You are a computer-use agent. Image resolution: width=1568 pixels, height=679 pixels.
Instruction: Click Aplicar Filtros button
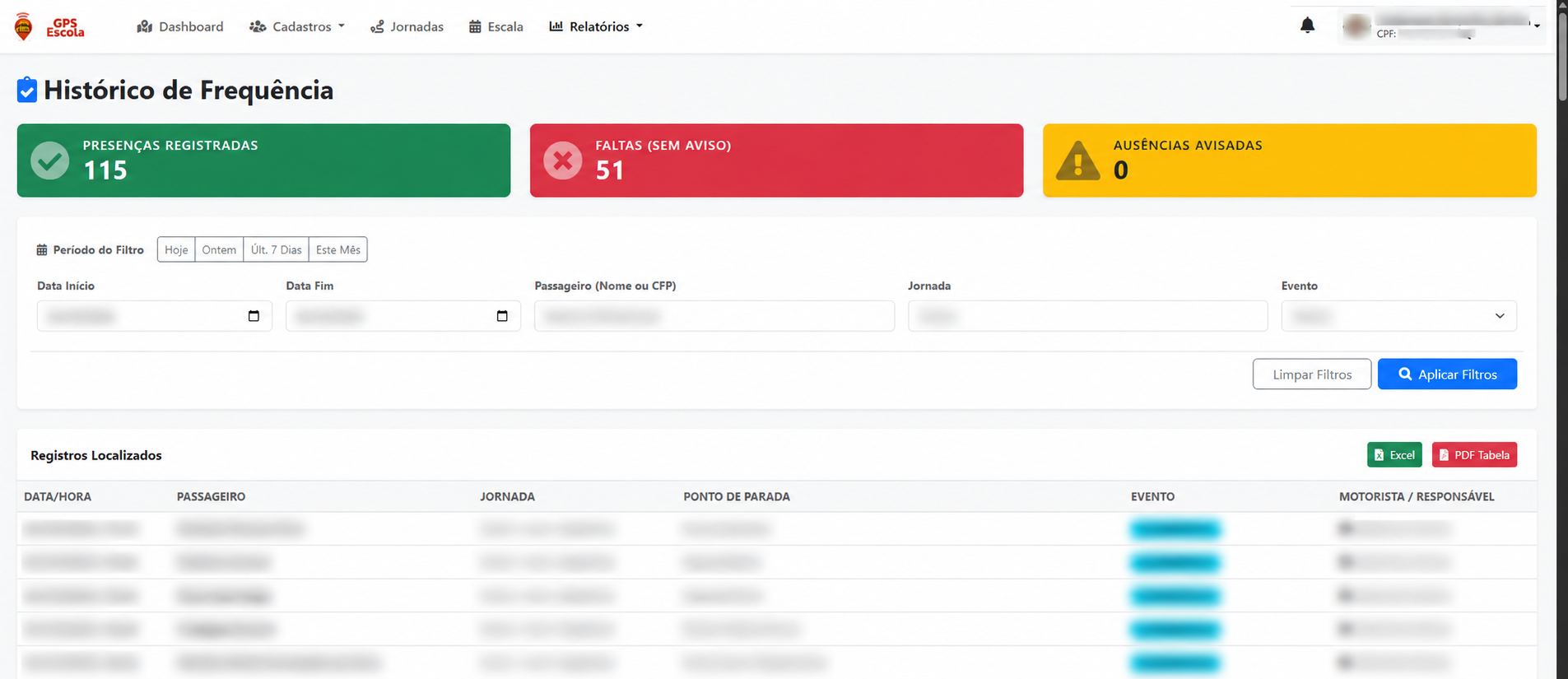coord(1447,374)
